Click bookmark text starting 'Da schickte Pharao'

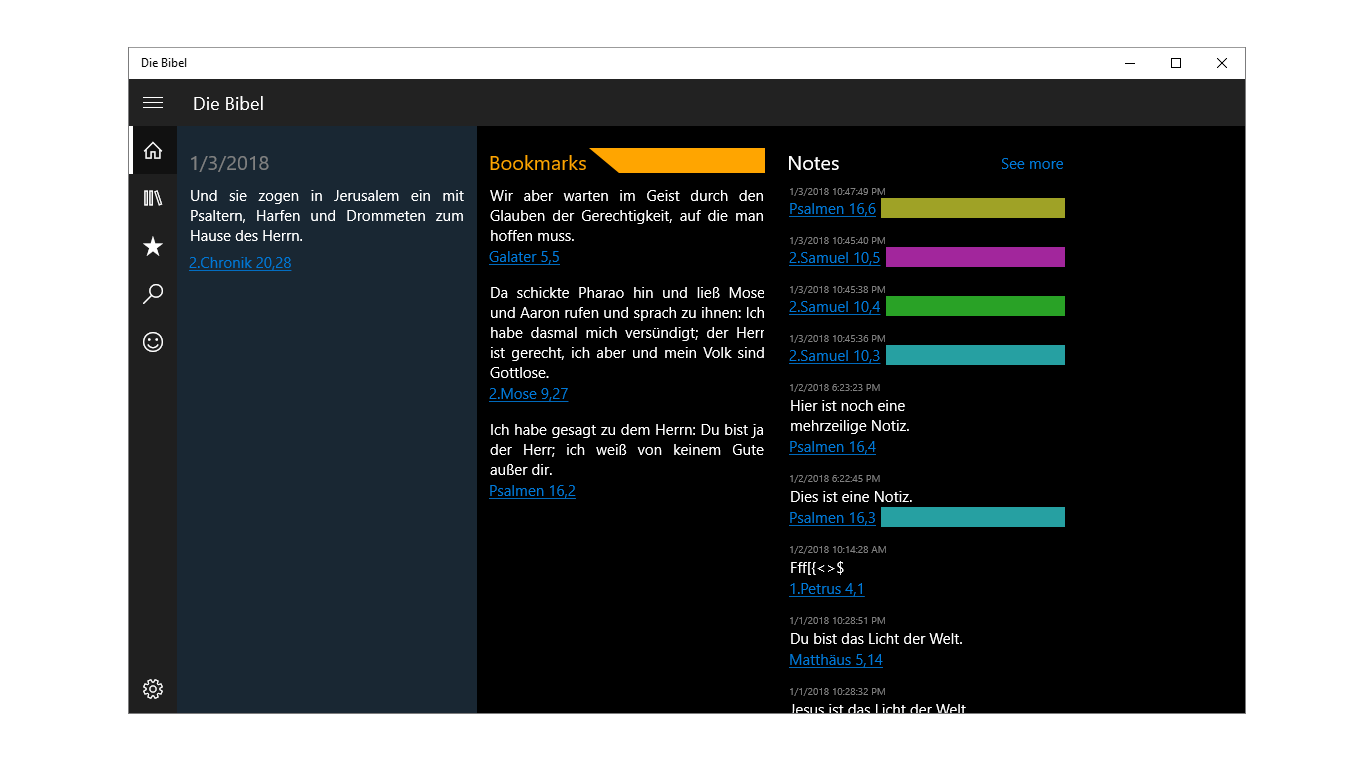[627, 333]
